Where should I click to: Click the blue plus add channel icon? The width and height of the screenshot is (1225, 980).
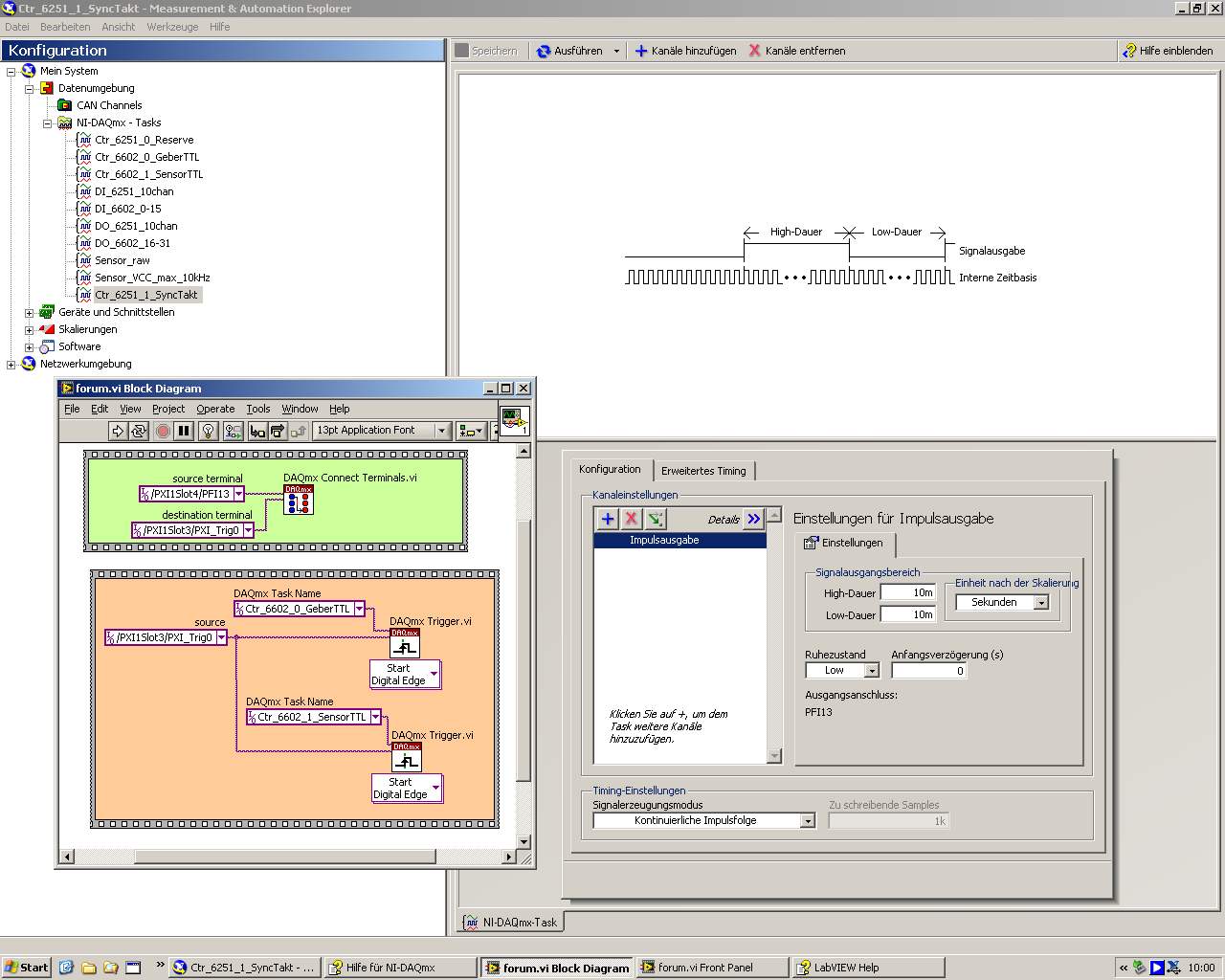(608, 519)
